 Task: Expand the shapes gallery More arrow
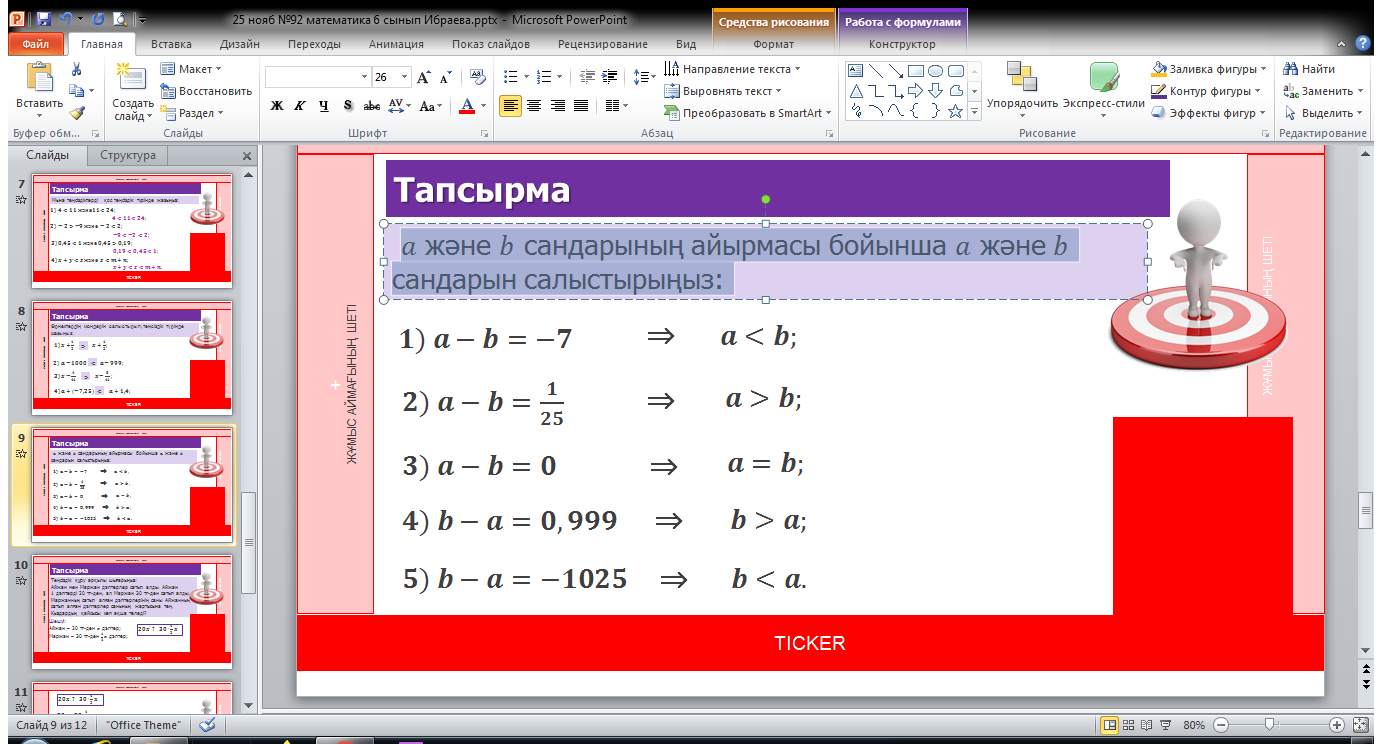point(974,113)
